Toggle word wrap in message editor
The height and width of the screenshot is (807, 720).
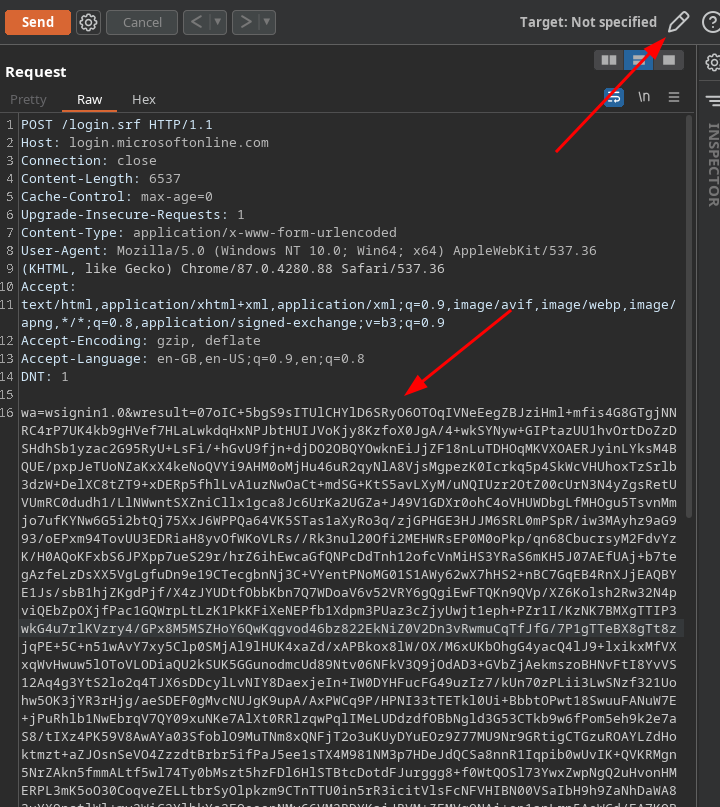614,97
